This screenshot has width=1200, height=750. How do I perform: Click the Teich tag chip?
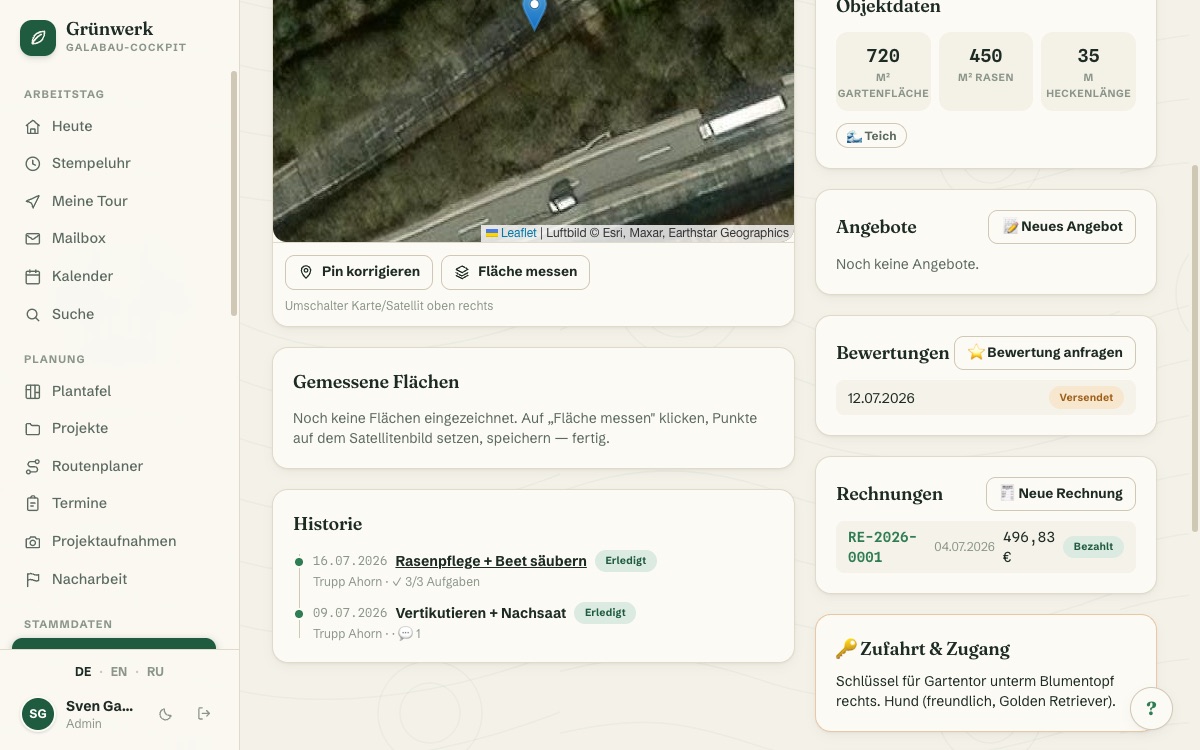[871, 136]
